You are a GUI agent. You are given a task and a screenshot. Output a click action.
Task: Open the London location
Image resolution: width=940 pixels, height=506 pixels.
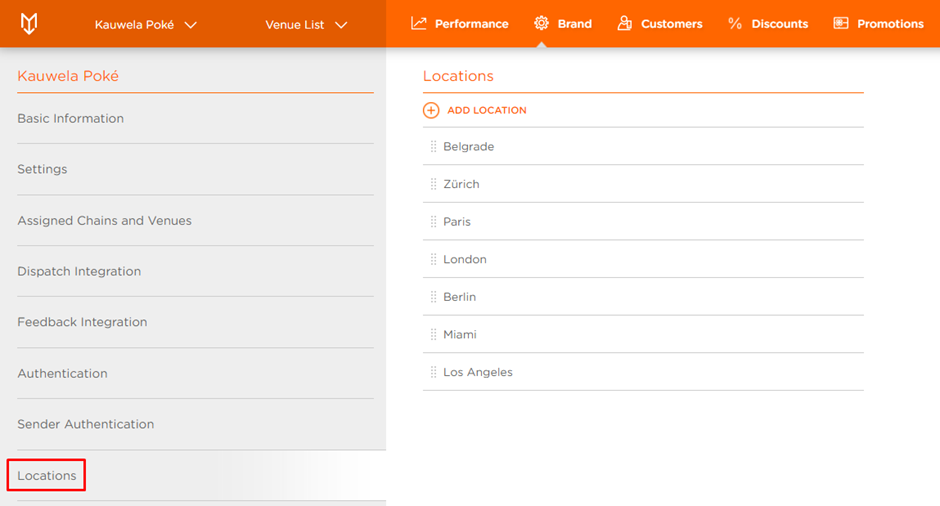[x=643, y=259]
